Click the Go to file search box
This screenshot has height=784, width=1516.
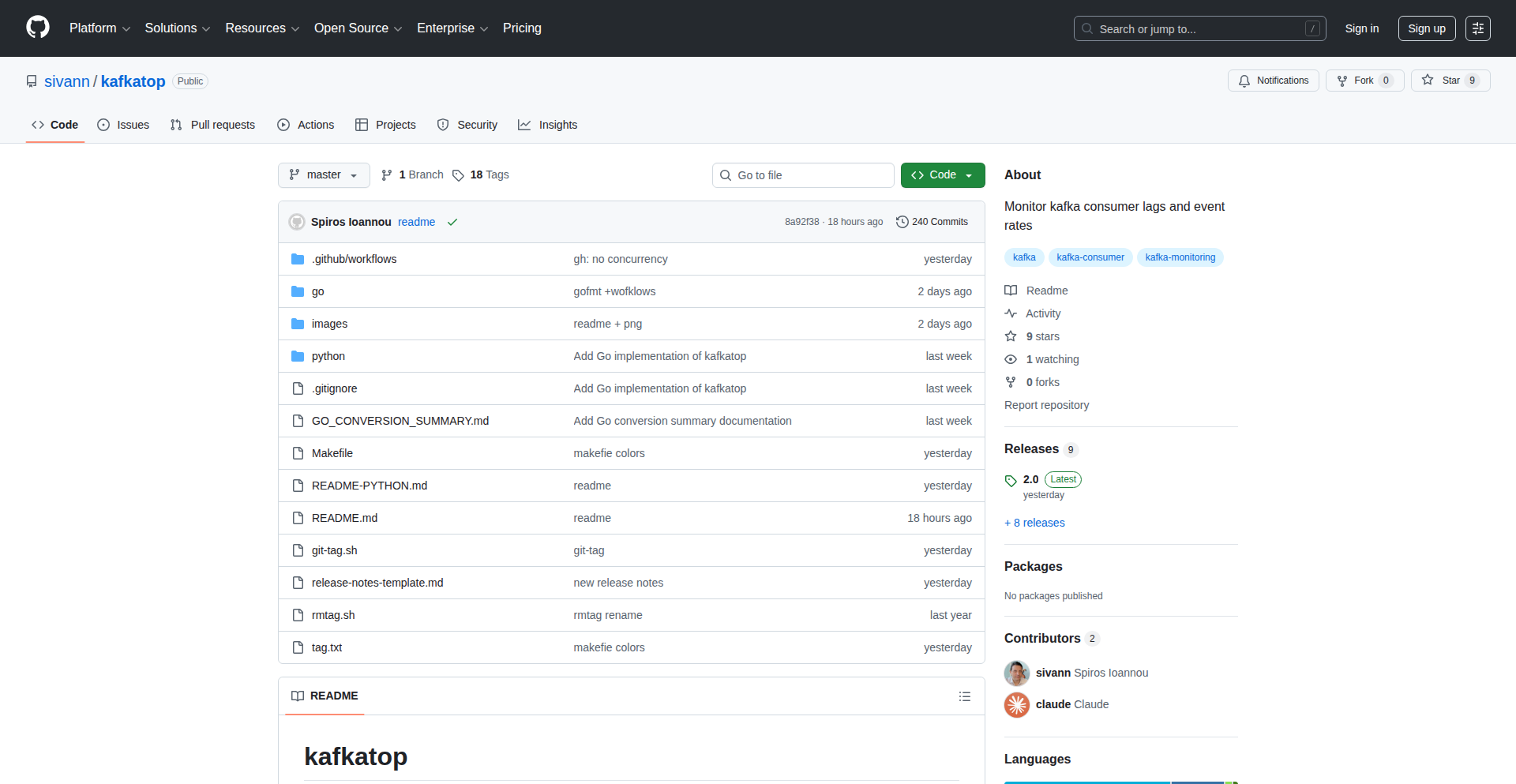pos(803,174)
